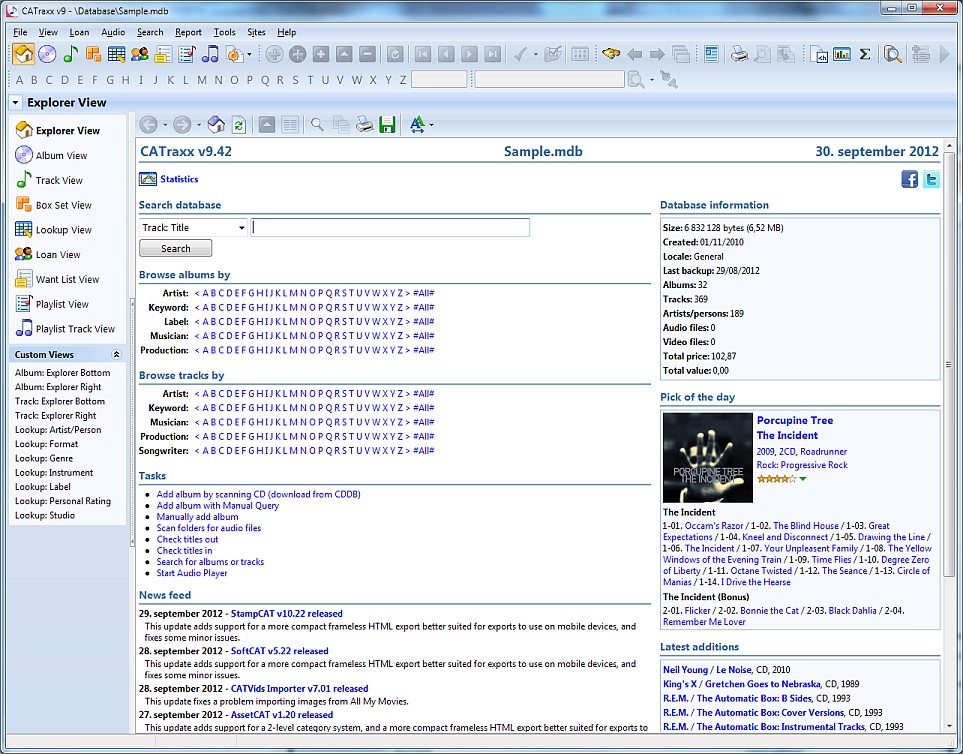Click the magnifier find icon in explorer toolbar
The width and height of the screenshot is (963, 754).
click(317, 125)
